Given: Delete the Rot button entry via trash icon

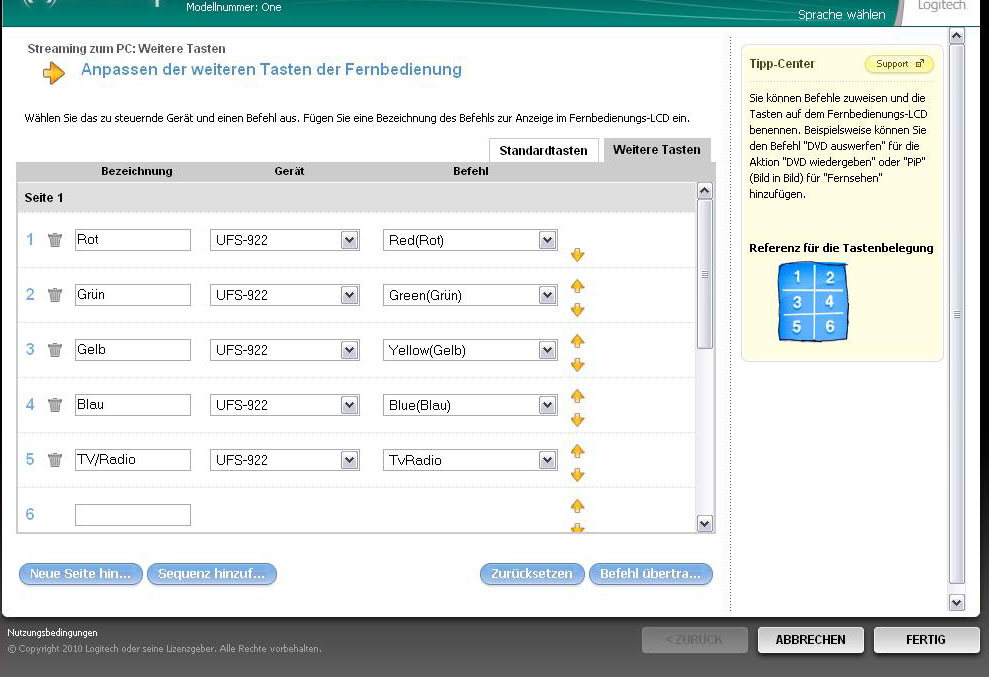Looking at the screenshot, I should (x=55, y=240).
